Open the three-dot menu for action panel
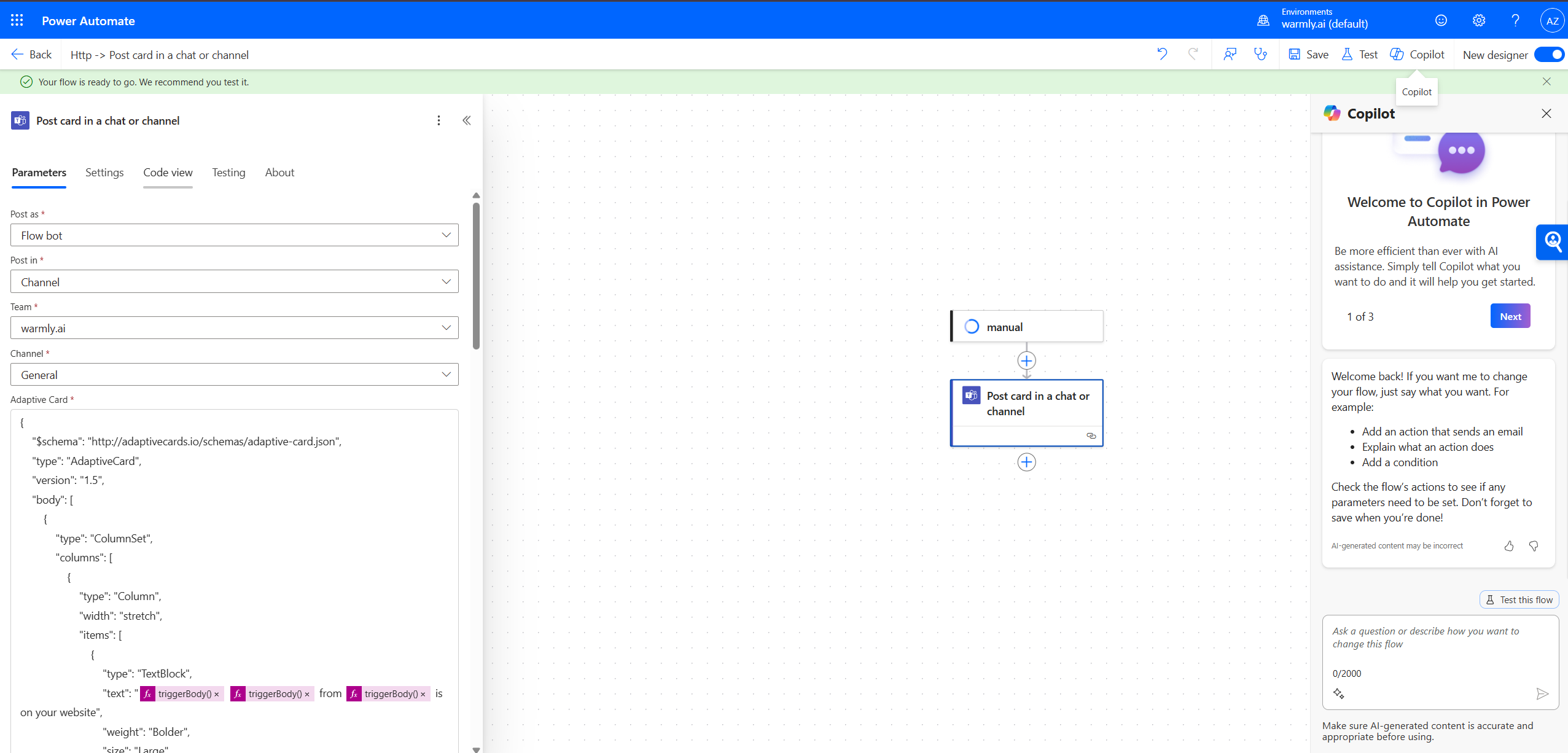 coord(439,120)
